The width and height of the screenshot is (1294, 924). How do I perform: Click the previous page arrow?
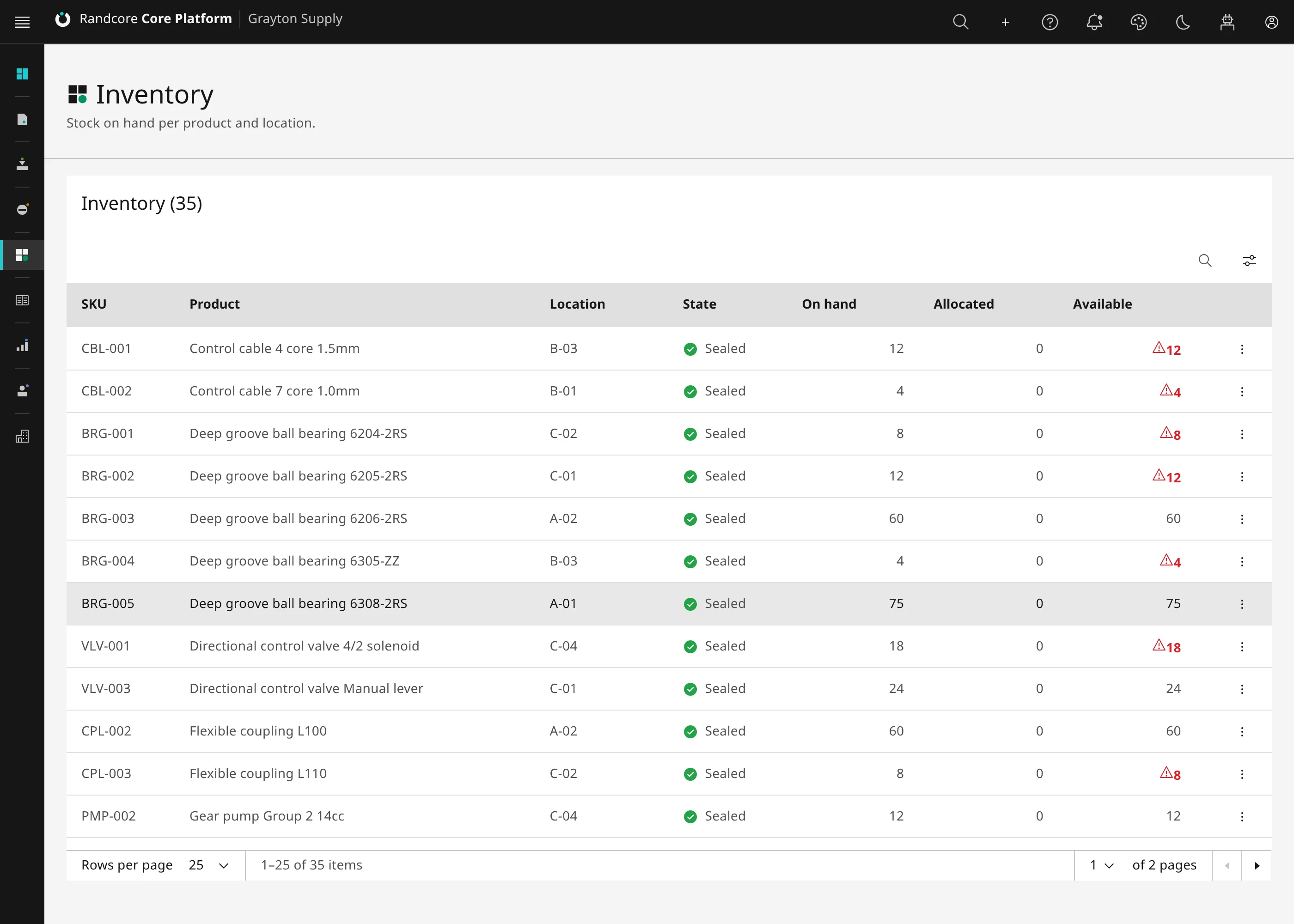1227,865
